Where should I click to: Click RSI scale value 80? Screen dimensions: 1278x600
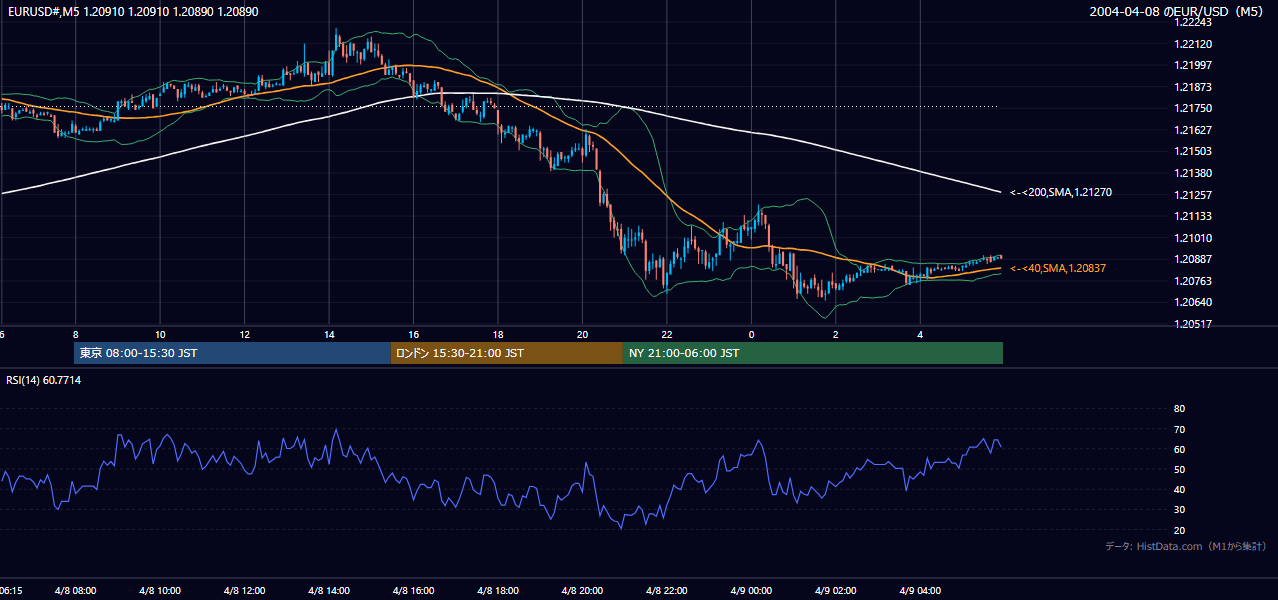pyautogui.click(x=1179, y=408)
